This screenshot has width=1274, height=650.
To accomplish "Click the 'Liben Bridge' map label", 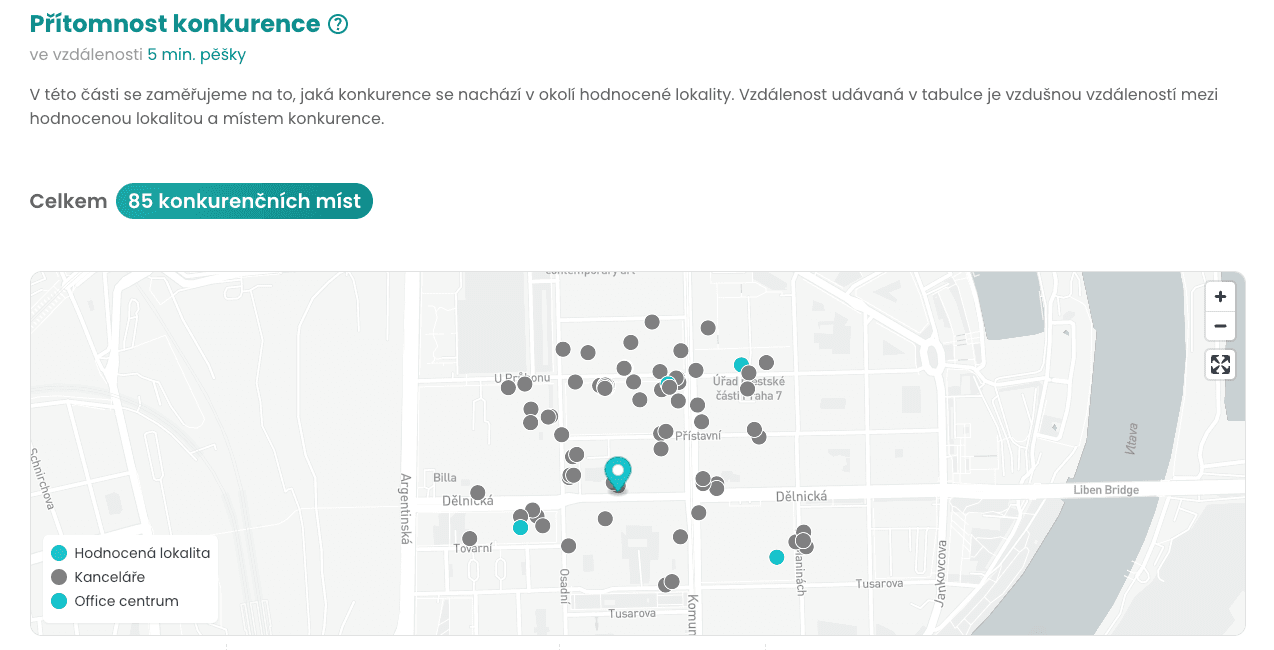I will tap(1106, 490).
